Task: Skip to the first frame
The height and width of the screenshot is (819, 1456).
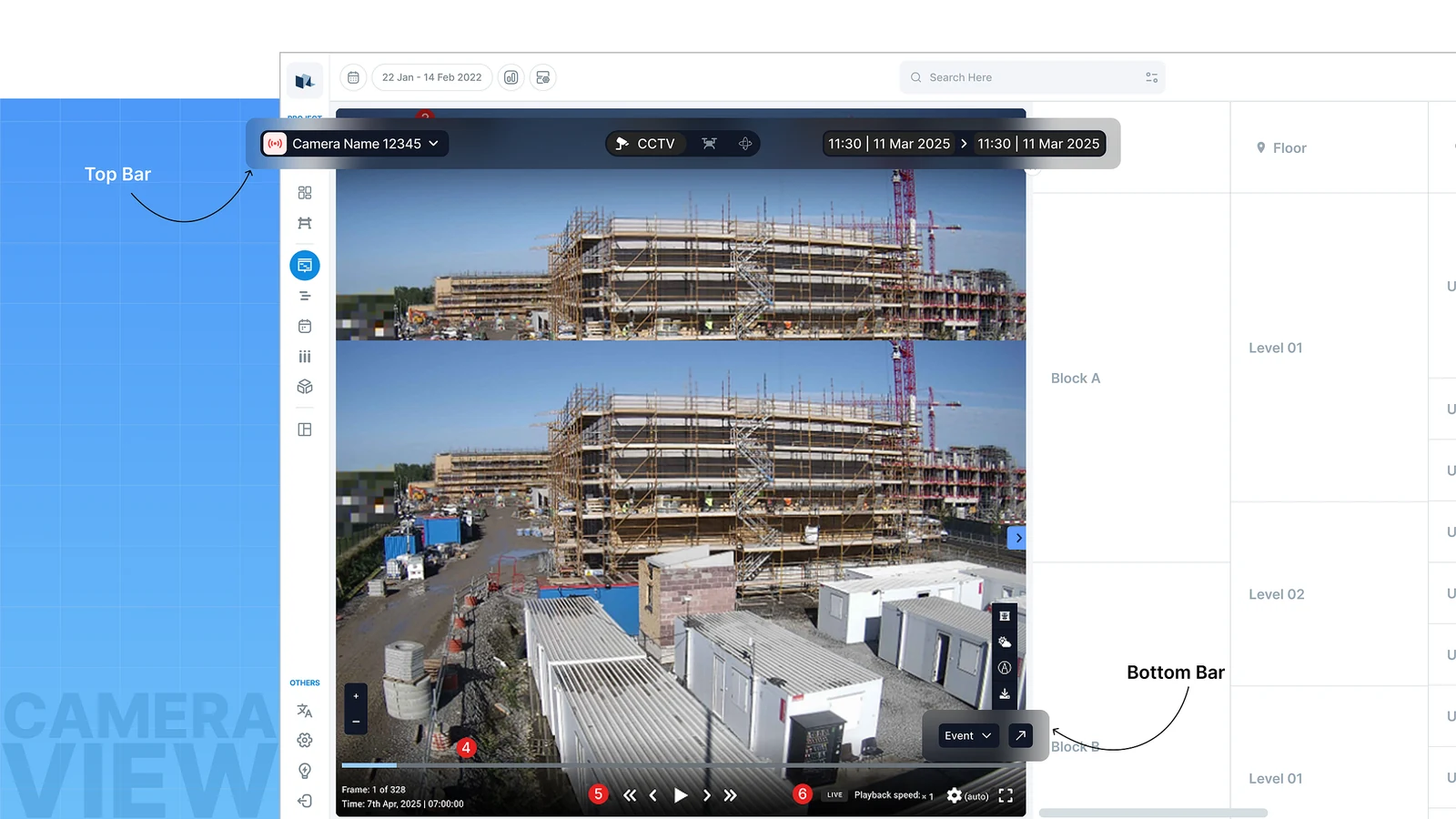Action: coord(630,795)
